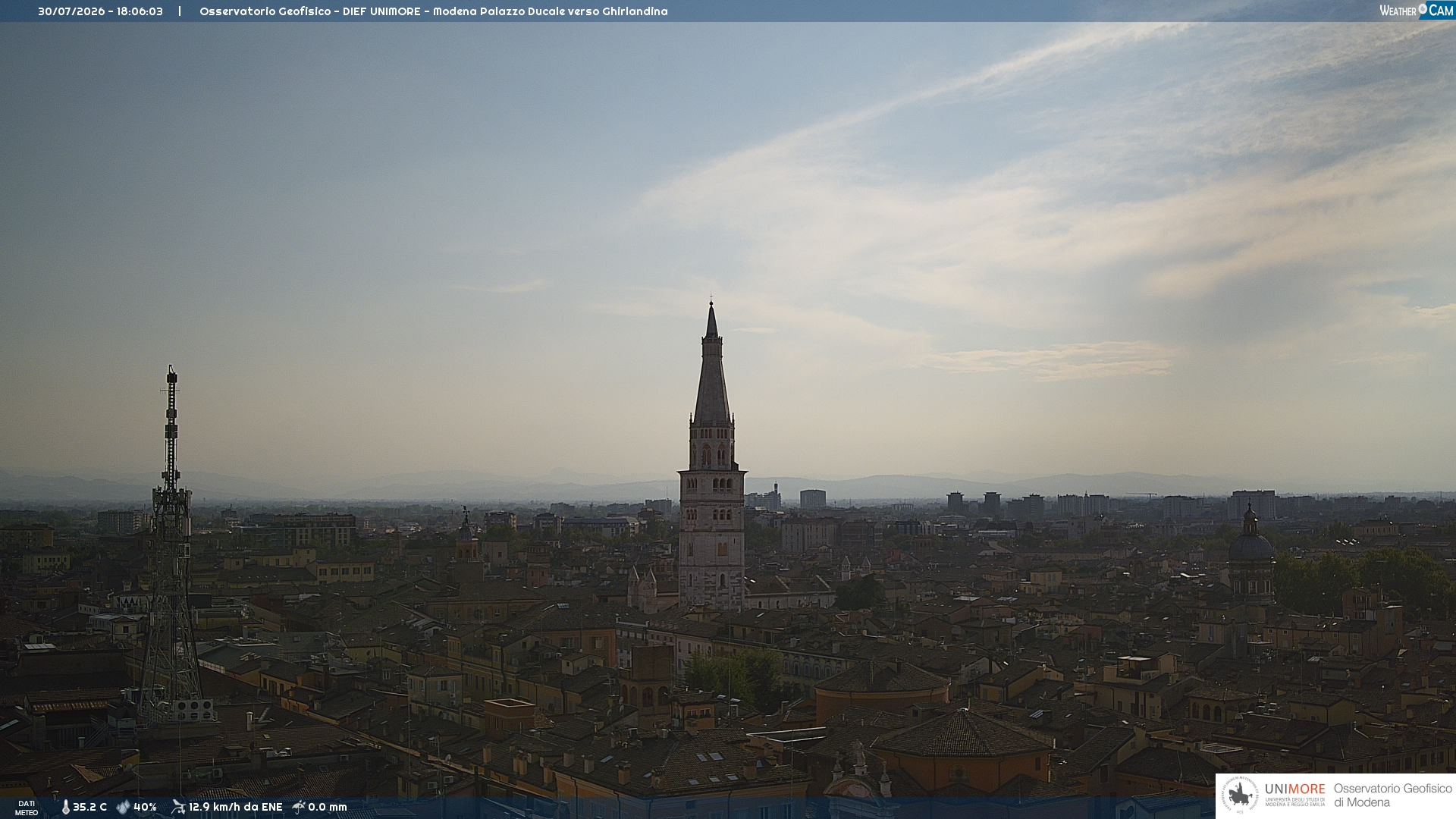
Task: Click the thermometer temperature icon
Action: [x=65, y=808]
